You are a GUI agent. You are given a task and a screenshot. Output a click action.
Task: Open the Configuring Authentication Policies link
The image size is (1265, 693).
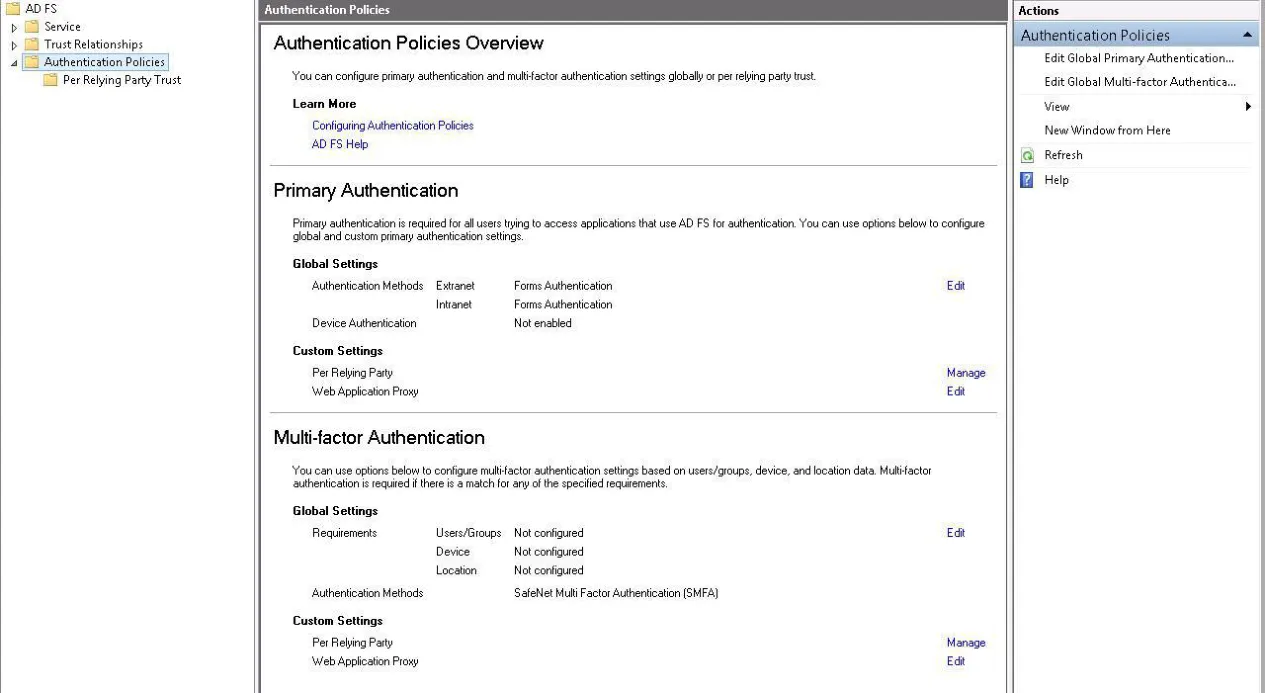click(x=393, y=126)
